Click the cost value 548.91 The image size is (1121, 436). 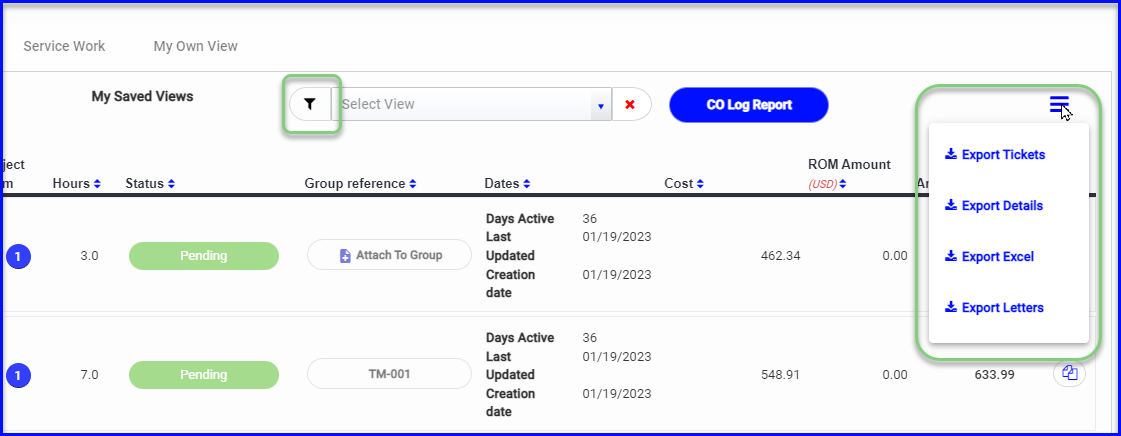click(781, 375)
